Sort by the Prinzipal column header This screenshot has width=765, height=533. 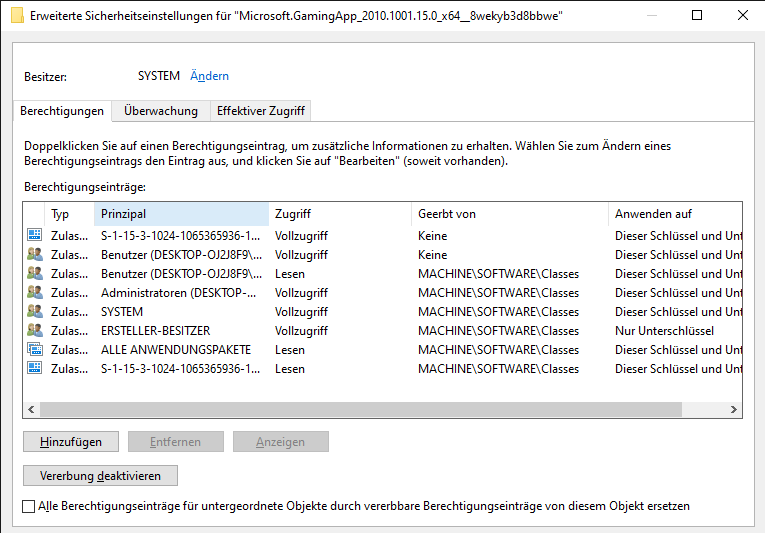click(181, 214)
